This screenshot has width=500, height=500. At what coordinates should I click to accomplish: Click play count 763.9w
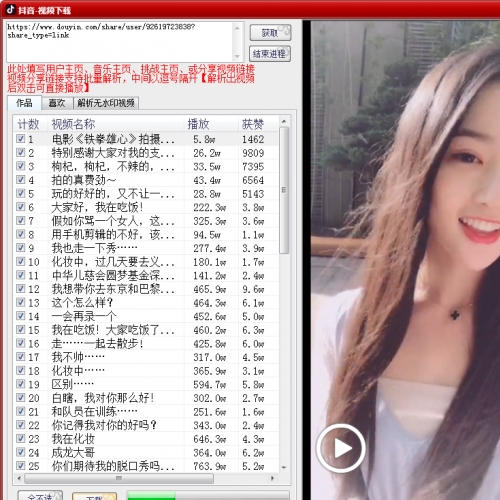[x=210, y=466]
